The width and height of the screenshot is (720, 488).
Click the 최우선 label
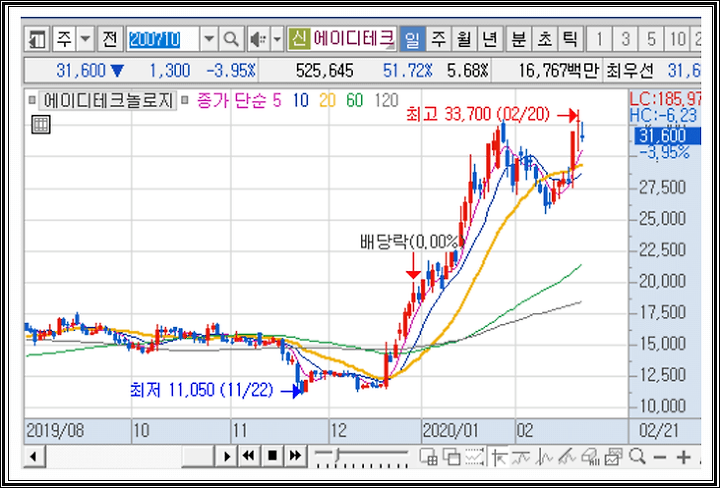tap(632, 71)
